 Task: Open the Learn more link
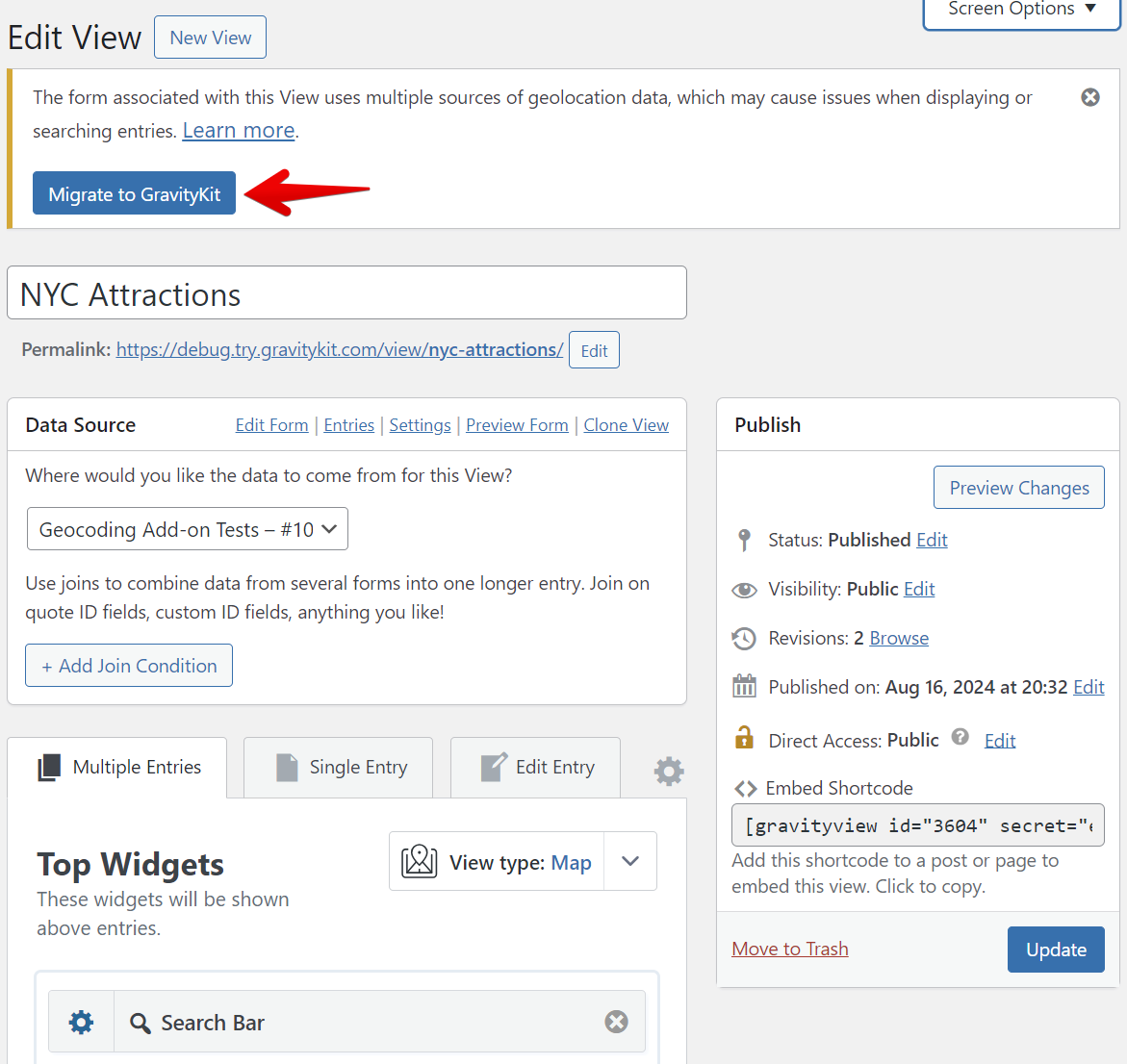pos(239,131)
